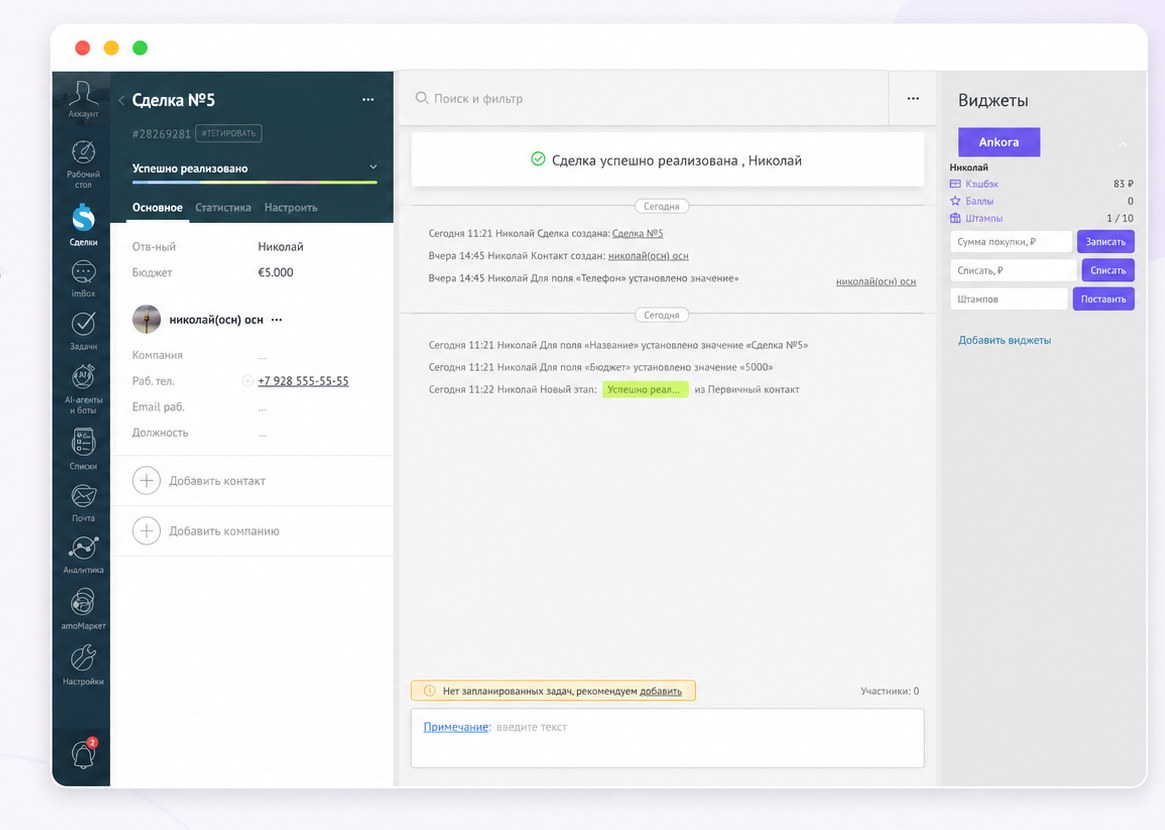Click plus icon for Добавить контакт
The width and height of the screenshot is (1165, 830).
click(x=146, y=481)
